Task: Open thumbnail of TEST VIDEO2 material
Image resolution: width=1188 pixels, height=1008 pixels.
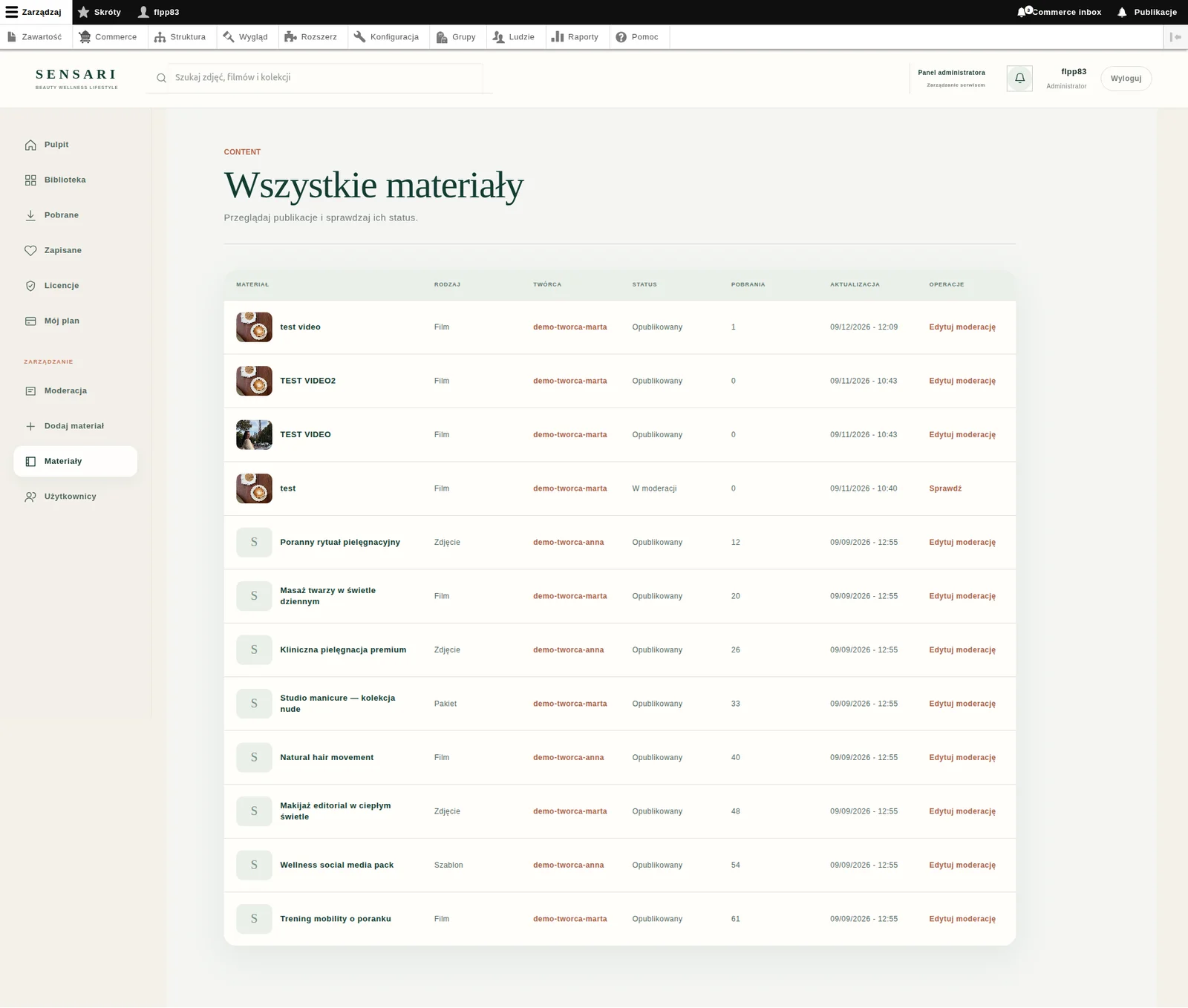Action: [254, 381]
